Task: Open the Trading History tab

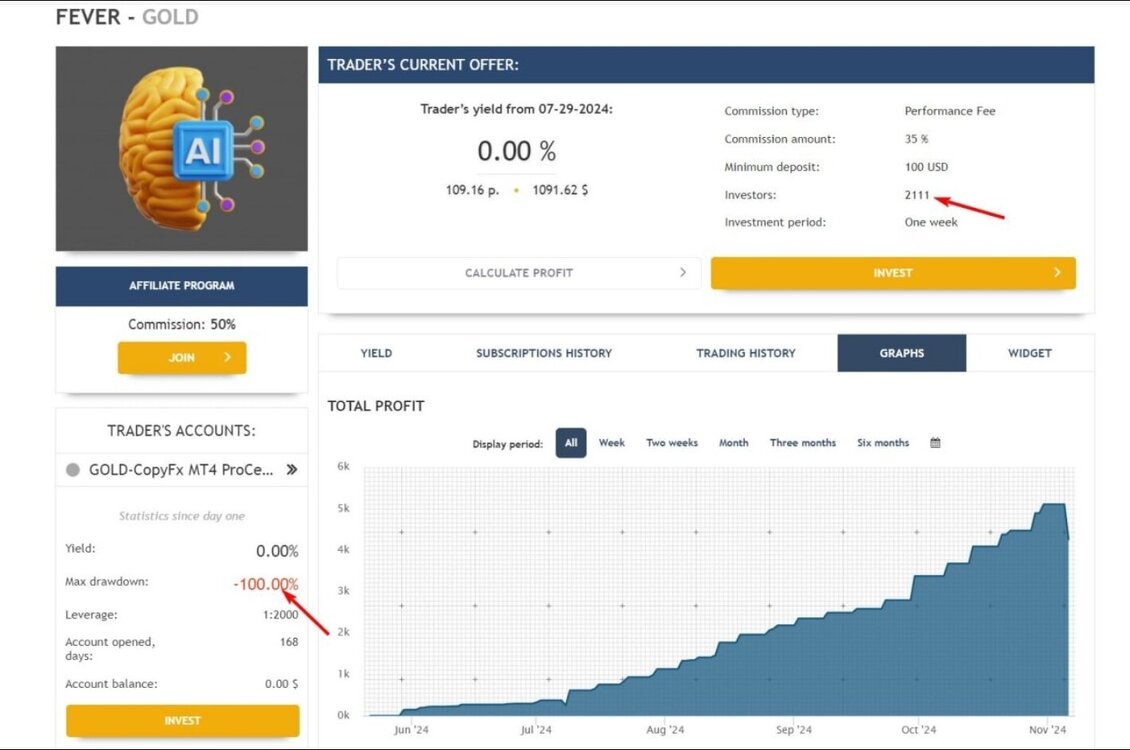Action: pyautogui.click(x=746, y=353)
